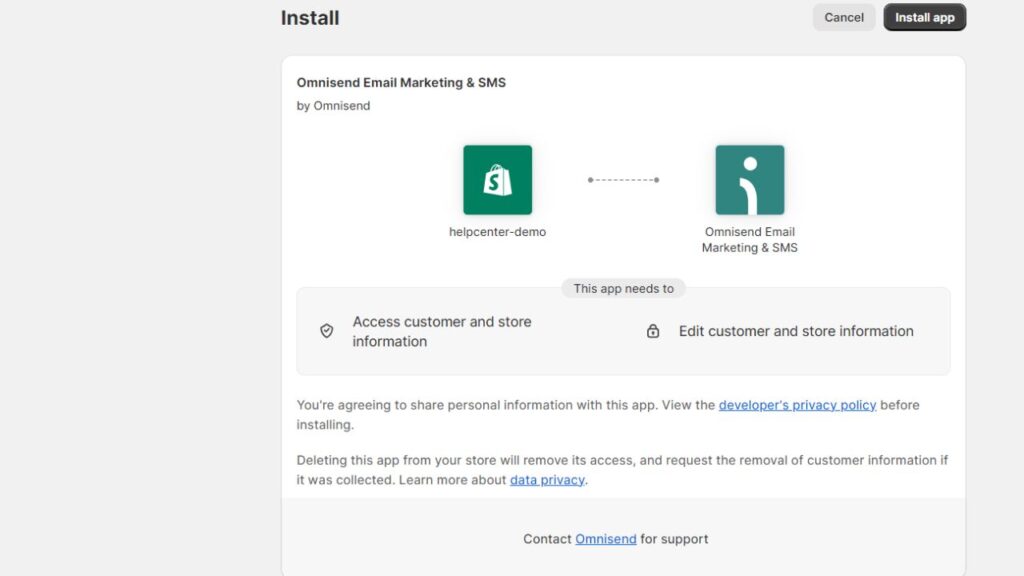This screenshot has height=576, width=1024.
Task: Click the "This app needs to" label
Action: point(624,289)
